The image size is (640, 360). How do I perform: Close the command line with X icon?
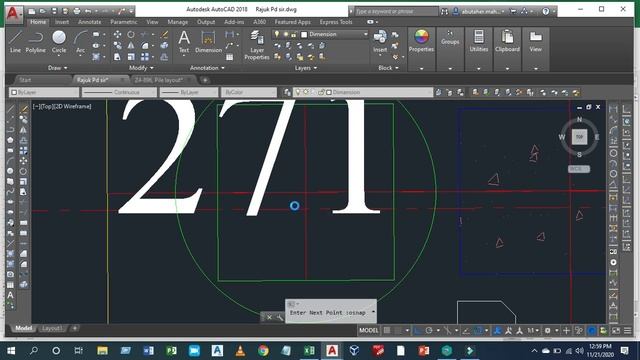coord(269,317)
